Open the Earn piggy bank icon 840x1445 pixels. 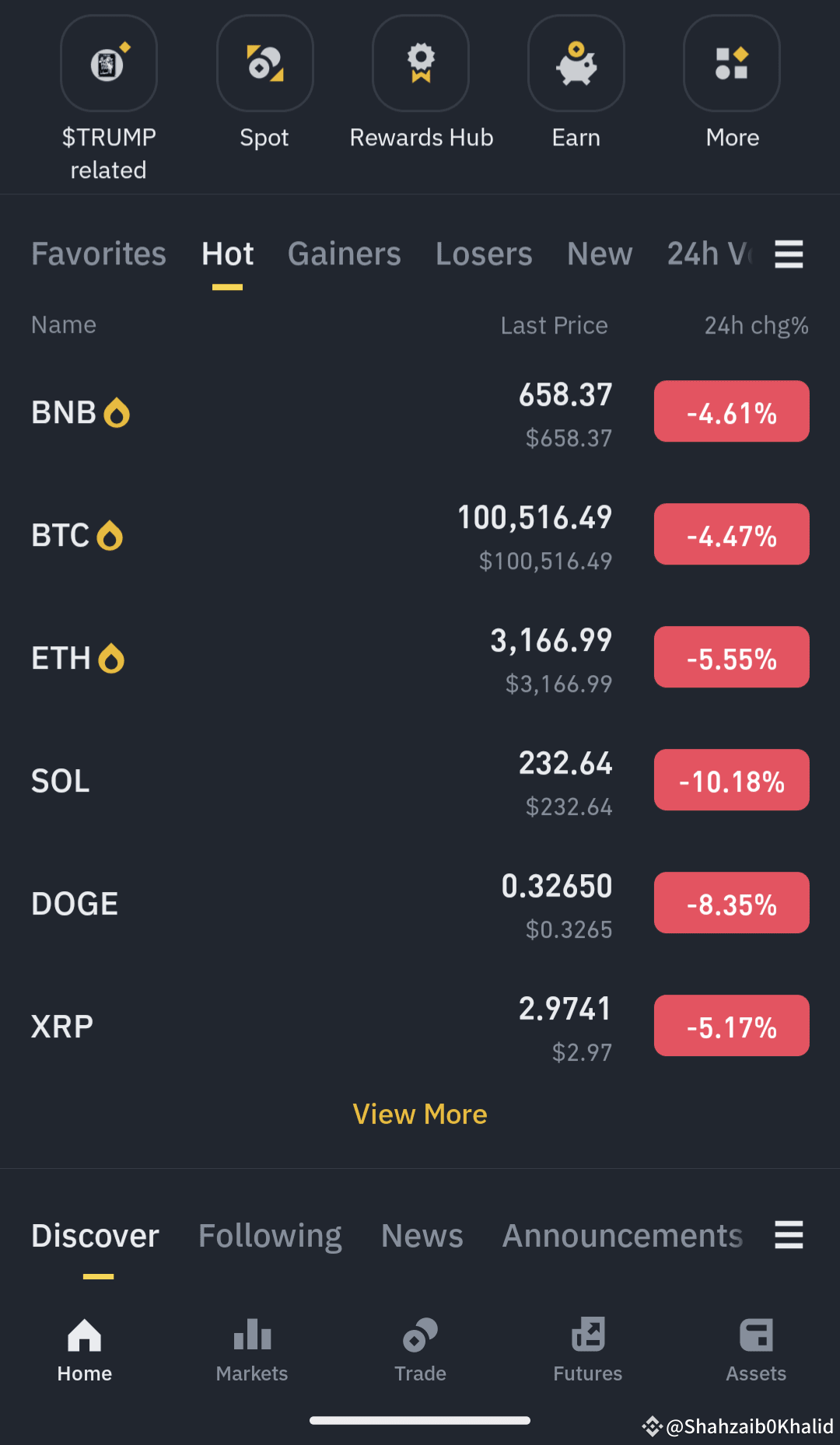[x=576, y=64]
